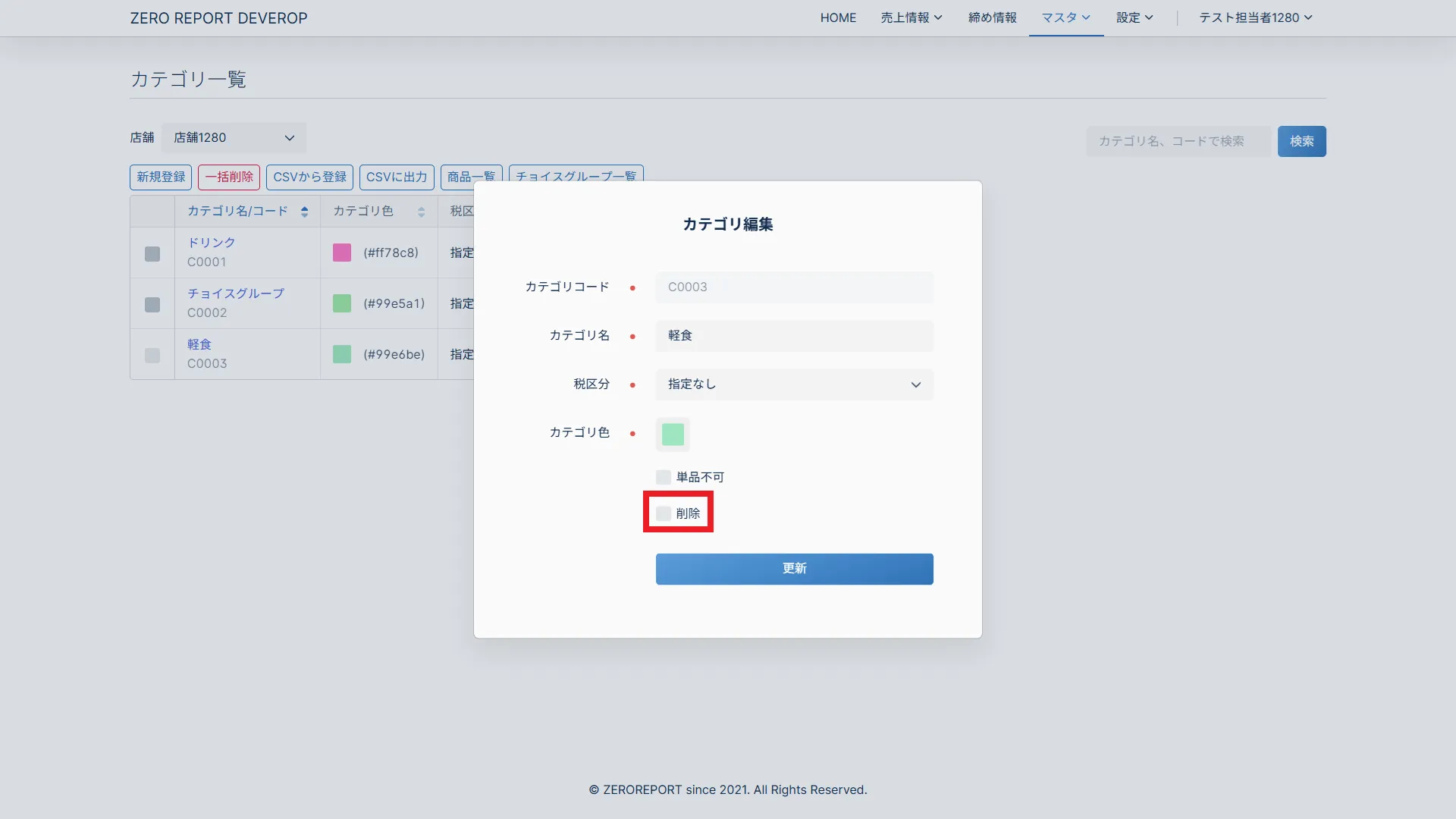
Task: Check the 削除 checkbox in the dialog
Action: click(x=664, y=513)
